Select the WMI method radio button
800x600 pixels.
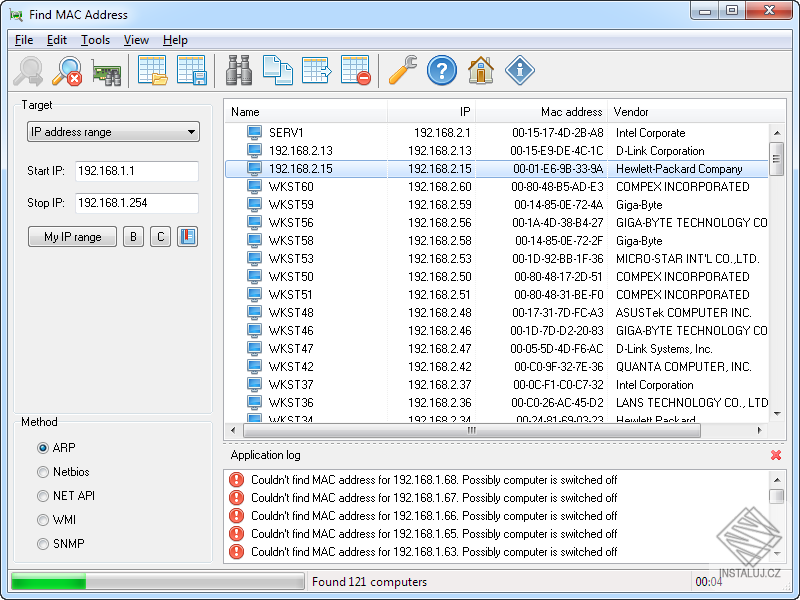point(43,520)
